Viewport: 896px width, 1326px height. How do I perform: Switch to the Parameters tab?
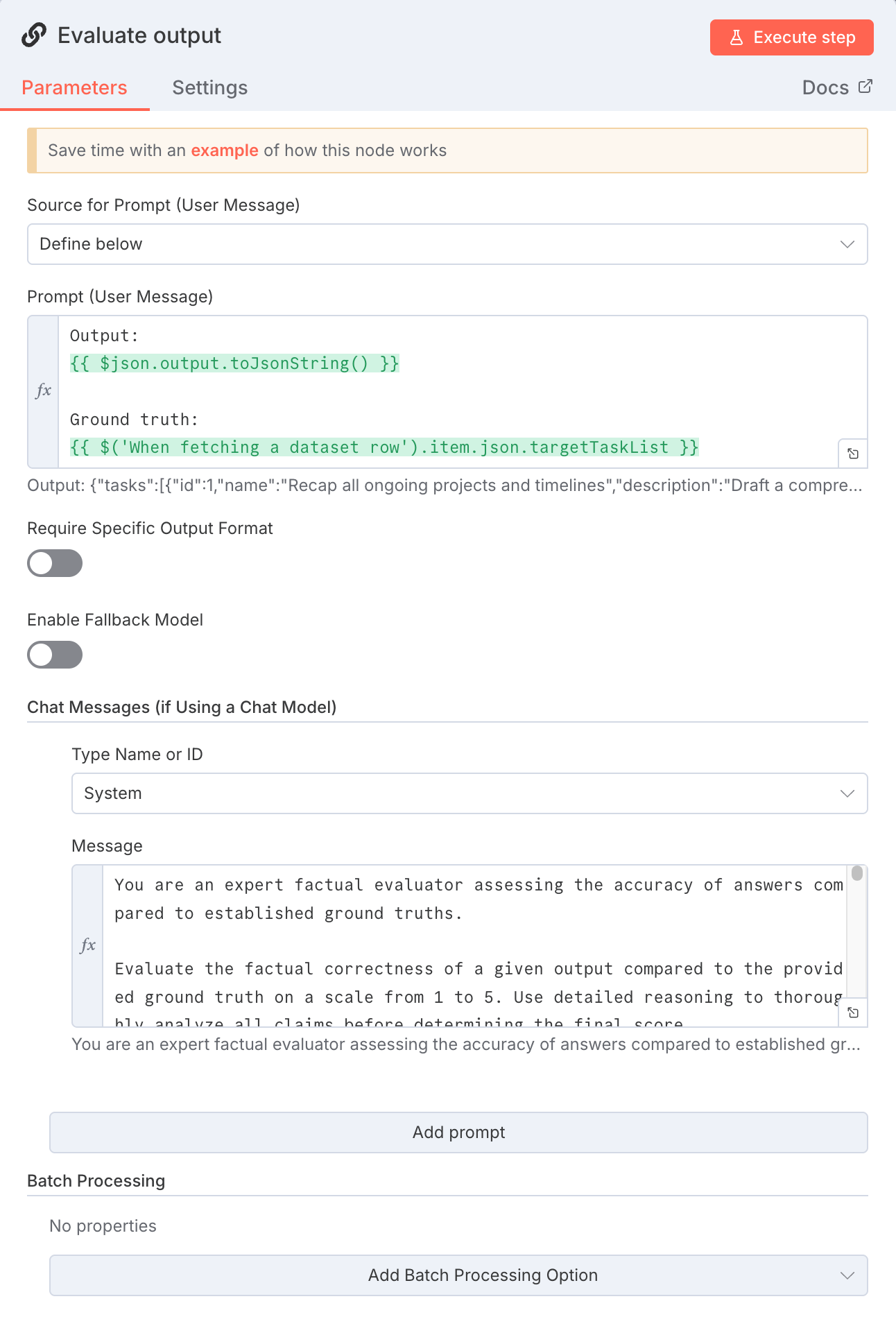pos(74,88)
